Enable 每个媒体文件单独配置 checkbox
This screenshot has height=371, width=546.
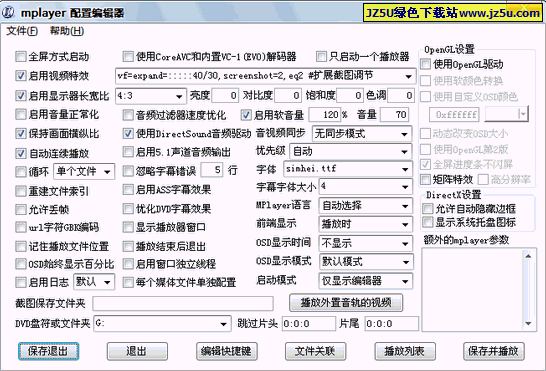[x=128, y=282]
